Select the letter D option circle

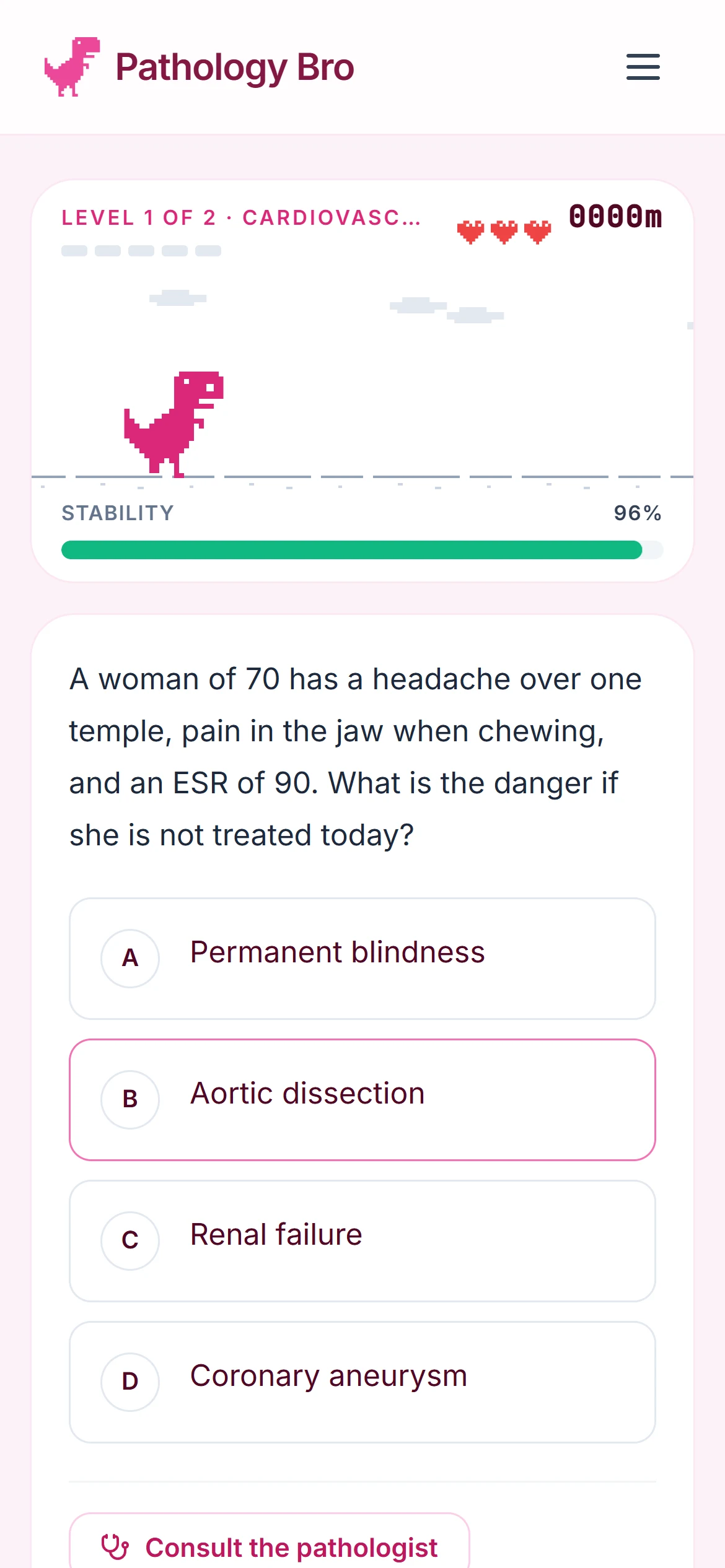tap(130, 1382)
